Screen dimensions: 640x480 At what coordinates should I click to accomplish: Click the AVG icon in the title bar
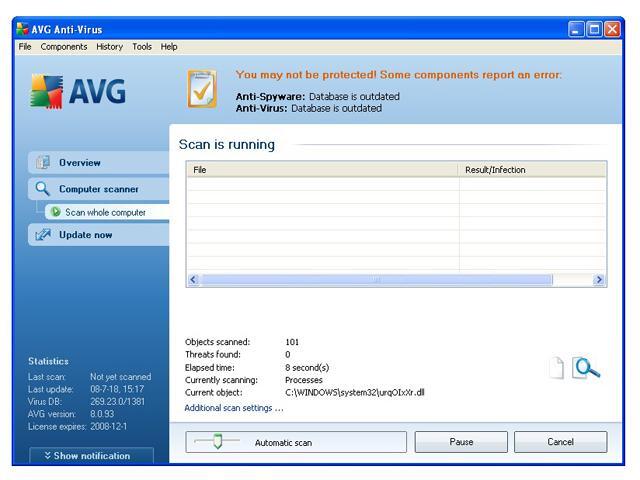(x=22, y=29)
